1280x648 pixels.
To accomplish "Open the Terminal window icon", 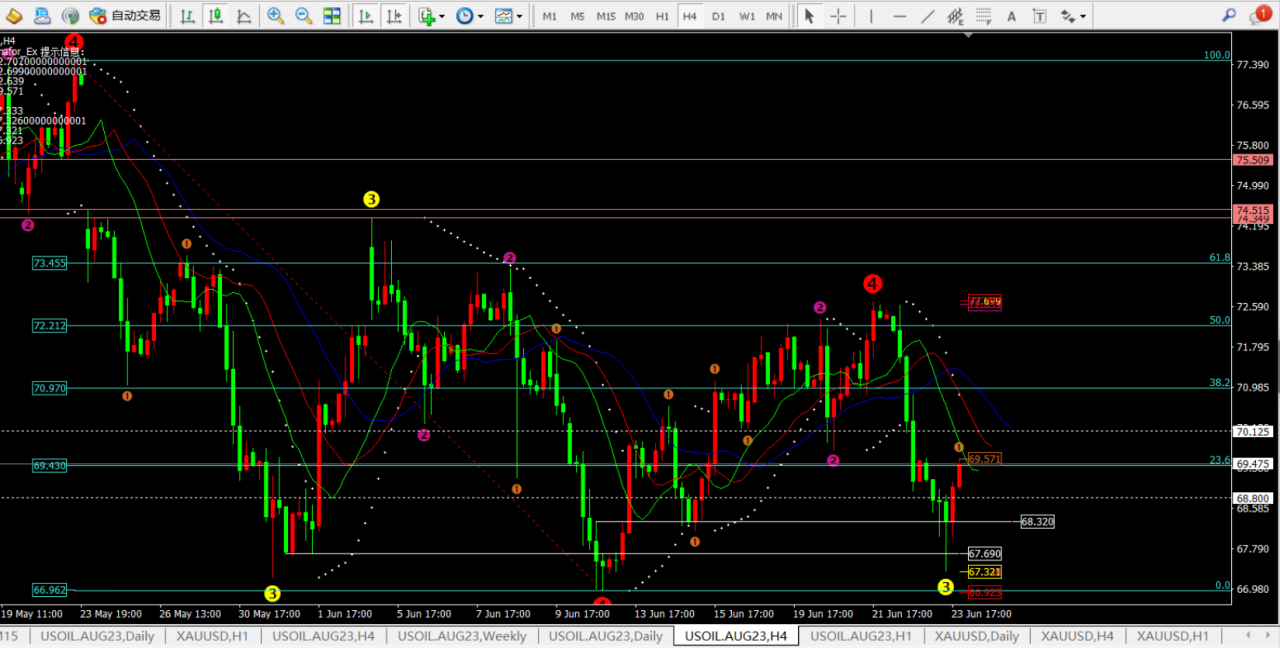I will click(x=42, y=16).
